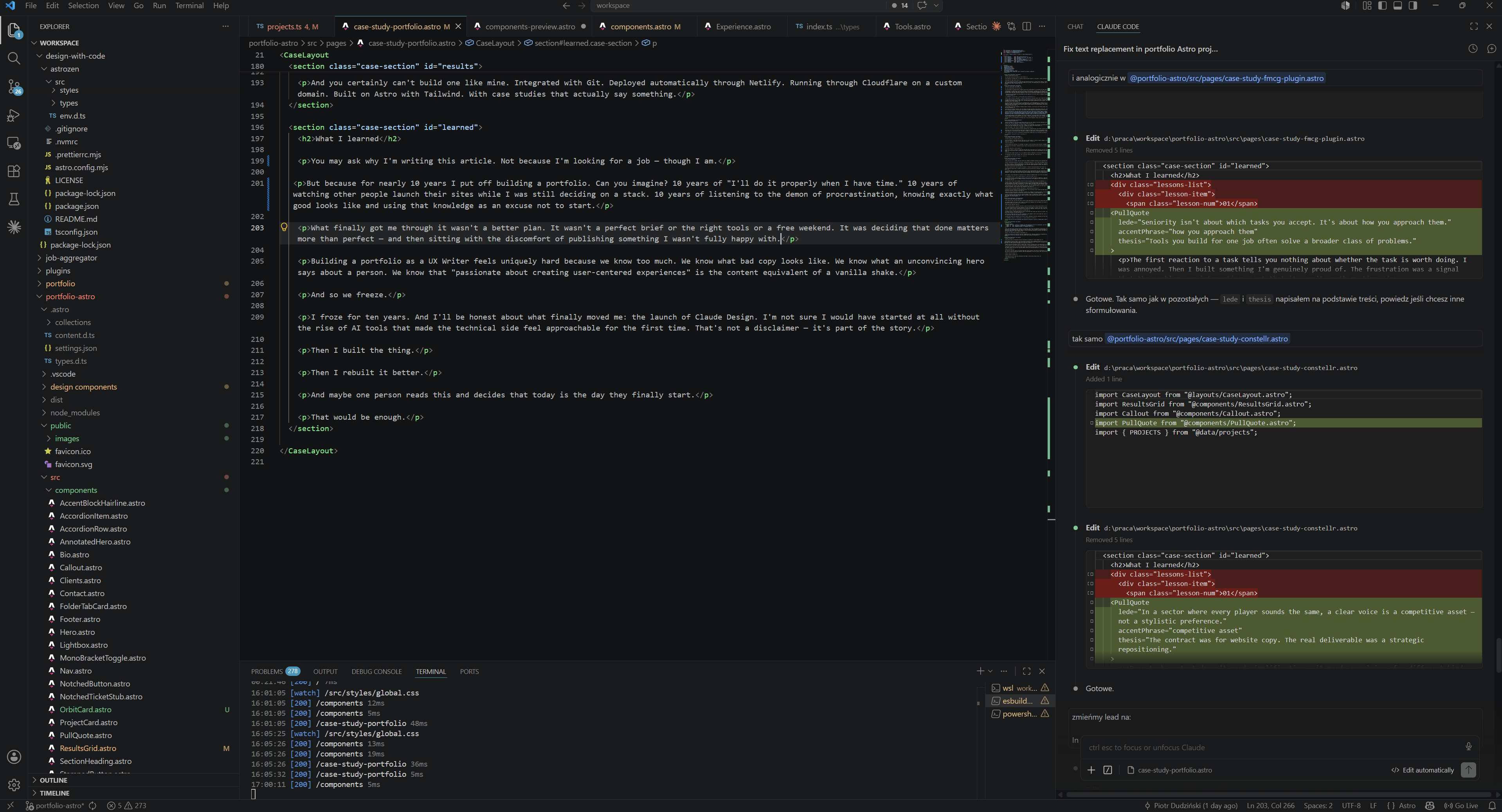Toggle the bottom panel visibility
This screenshot has height=812, width=1502.
click(x=1398, y=6)
